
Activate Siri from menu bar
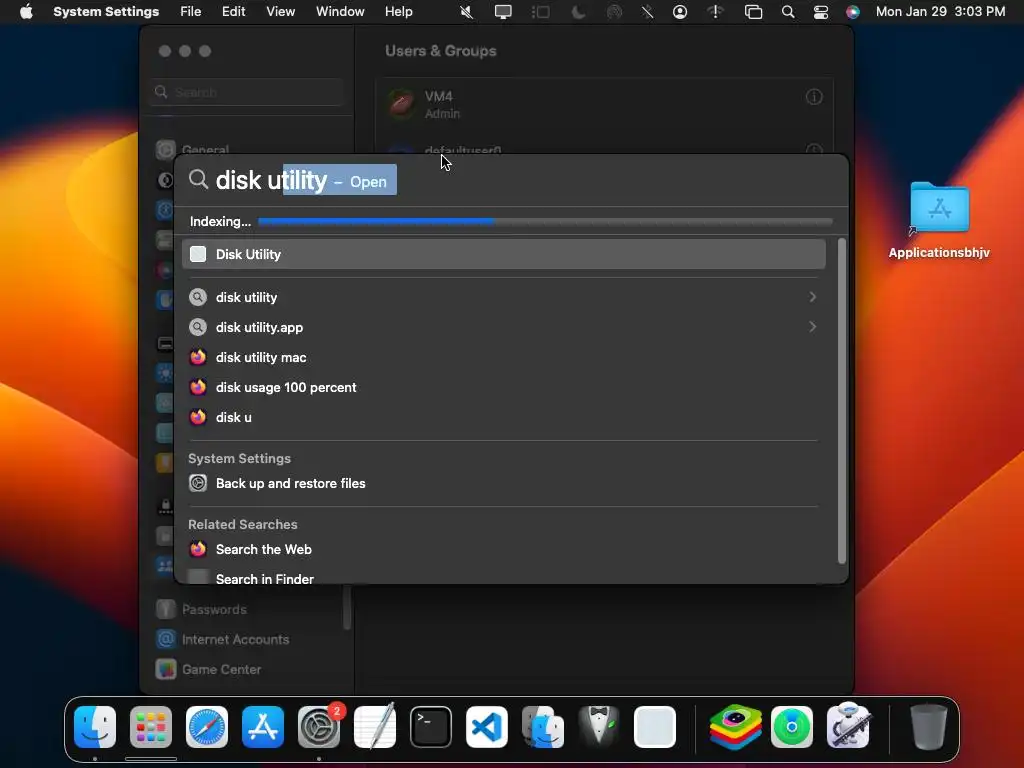coord(853,12)
